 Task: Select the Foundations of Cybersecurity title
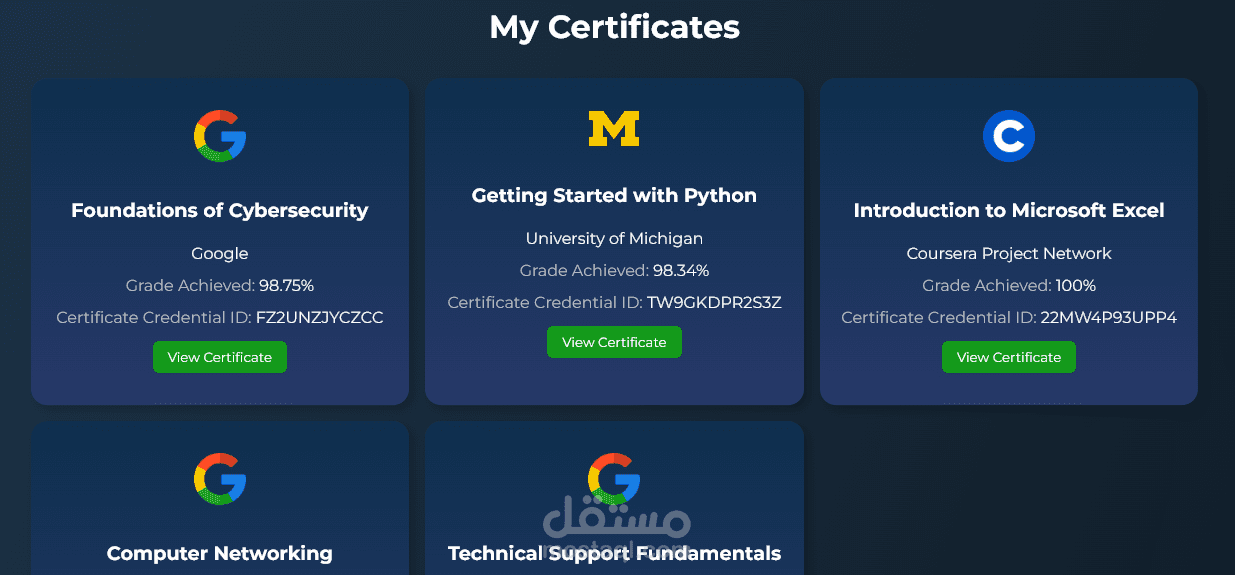pos(220,210)
